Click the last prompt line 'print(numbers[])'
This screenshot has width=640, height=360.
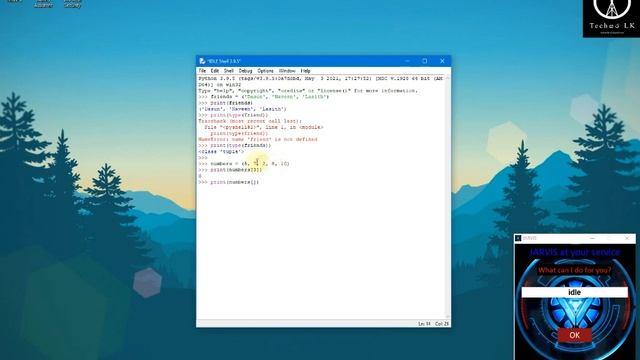(x=229, y=182)
